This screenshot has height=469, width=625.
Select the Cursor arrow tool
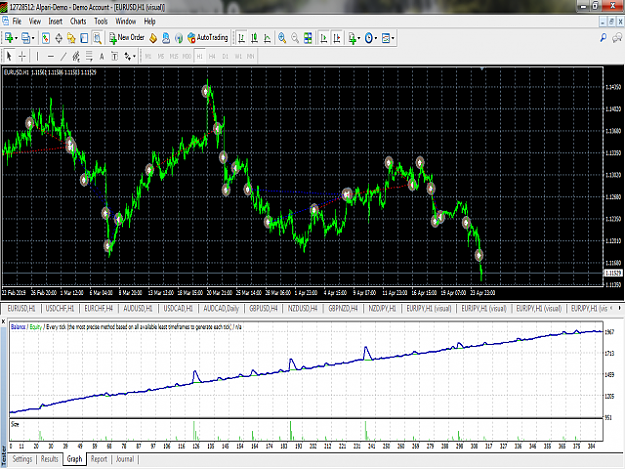pyautogui.click(x=9, y=57)
